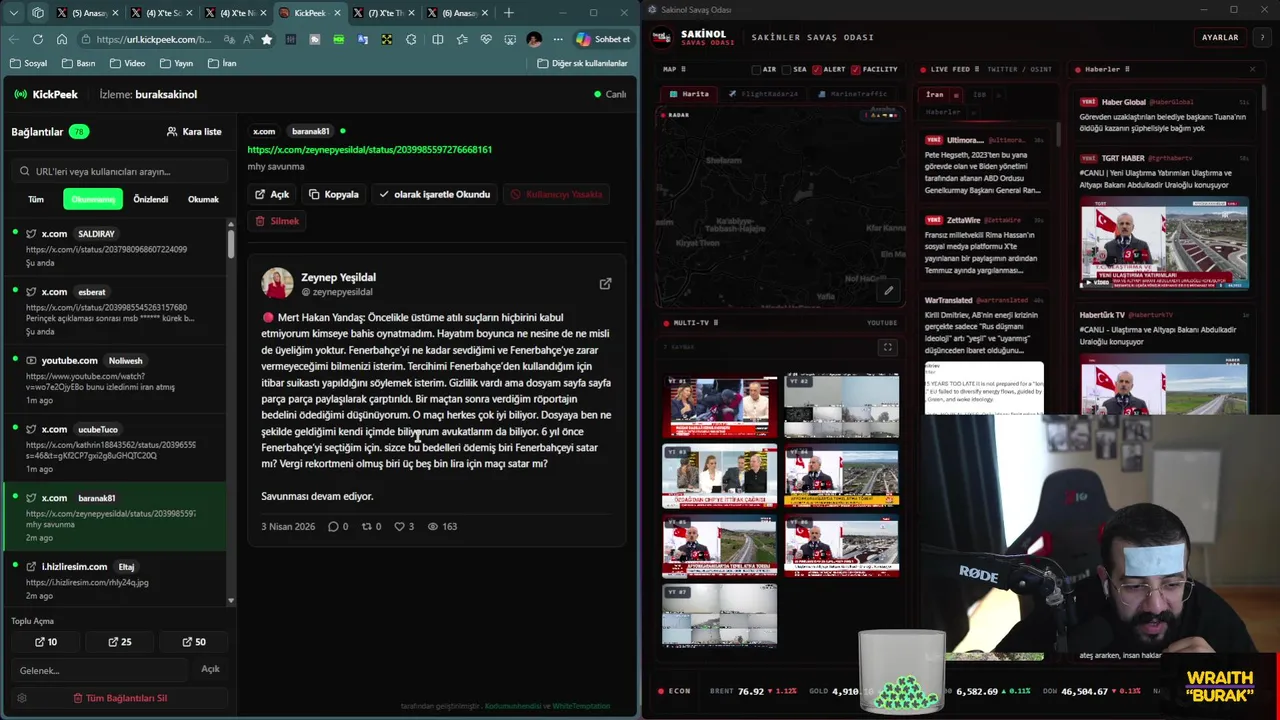Image resolution: width=1280 pixels, height=720 pixels.
Task: Refresh the KickPeek browser page
Action: point(37,39)
